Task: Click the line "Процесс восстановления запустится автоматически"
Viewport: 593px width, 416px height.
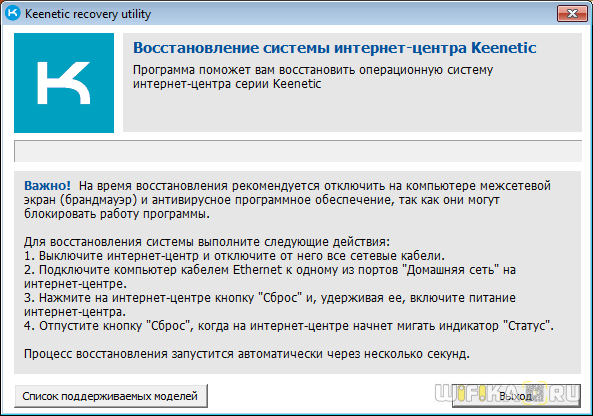Action: pos(247,354)
